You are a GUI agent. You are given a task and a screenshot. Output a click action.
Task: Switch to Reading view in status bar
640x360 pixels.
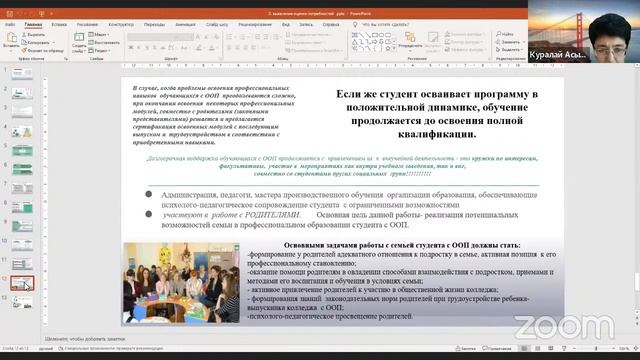[x=551, y=349]
